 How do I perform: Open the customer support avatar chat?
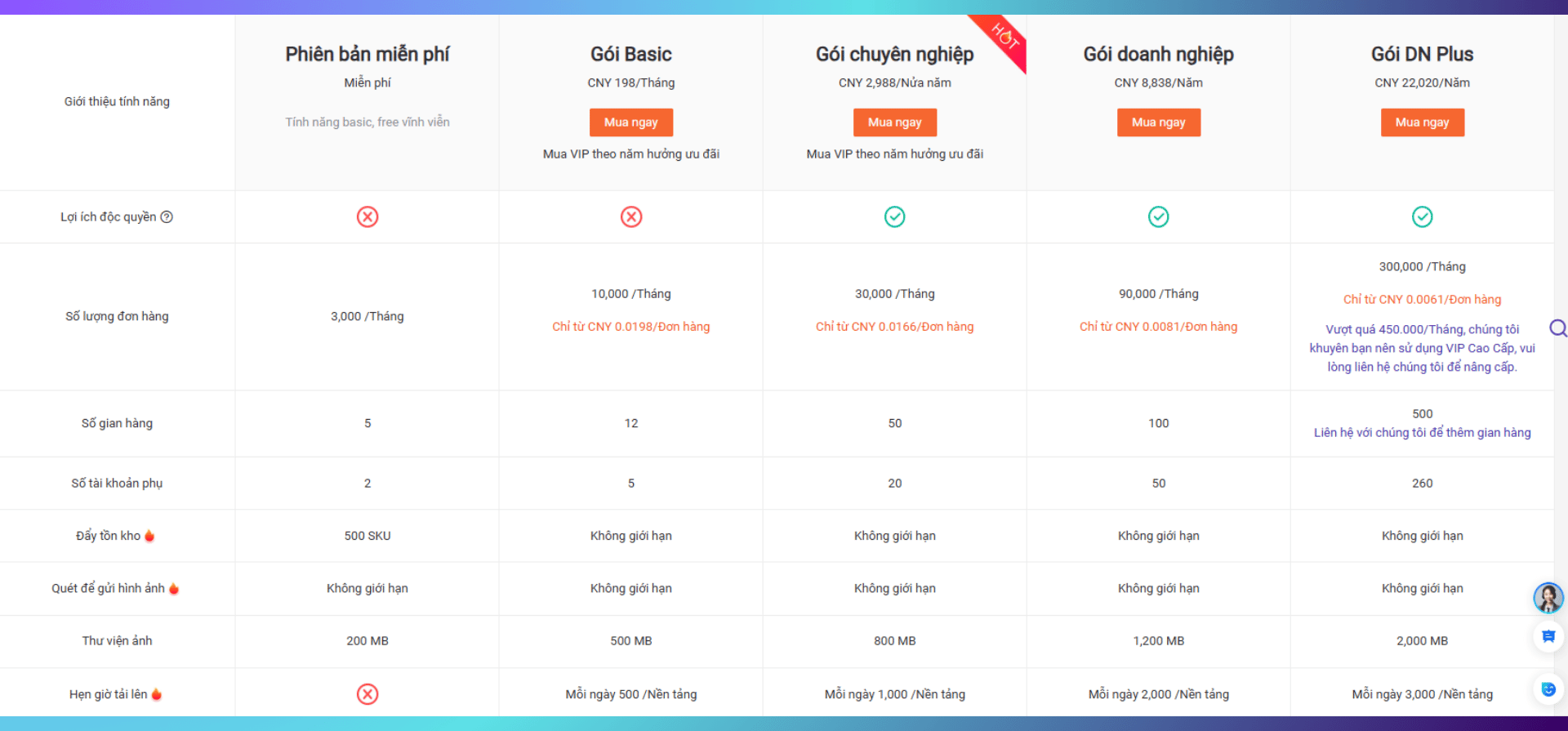tap(1548, 598)
